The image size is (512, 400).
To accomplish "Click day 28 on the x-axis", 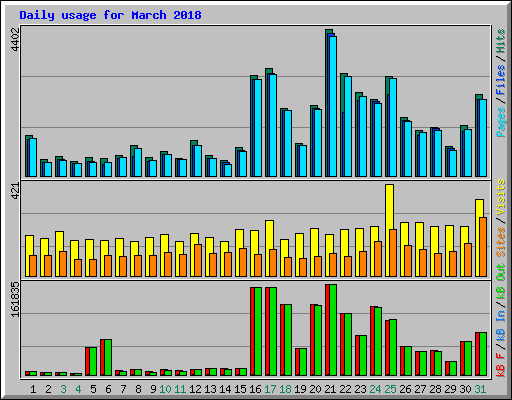I will [x=435, y=389].
